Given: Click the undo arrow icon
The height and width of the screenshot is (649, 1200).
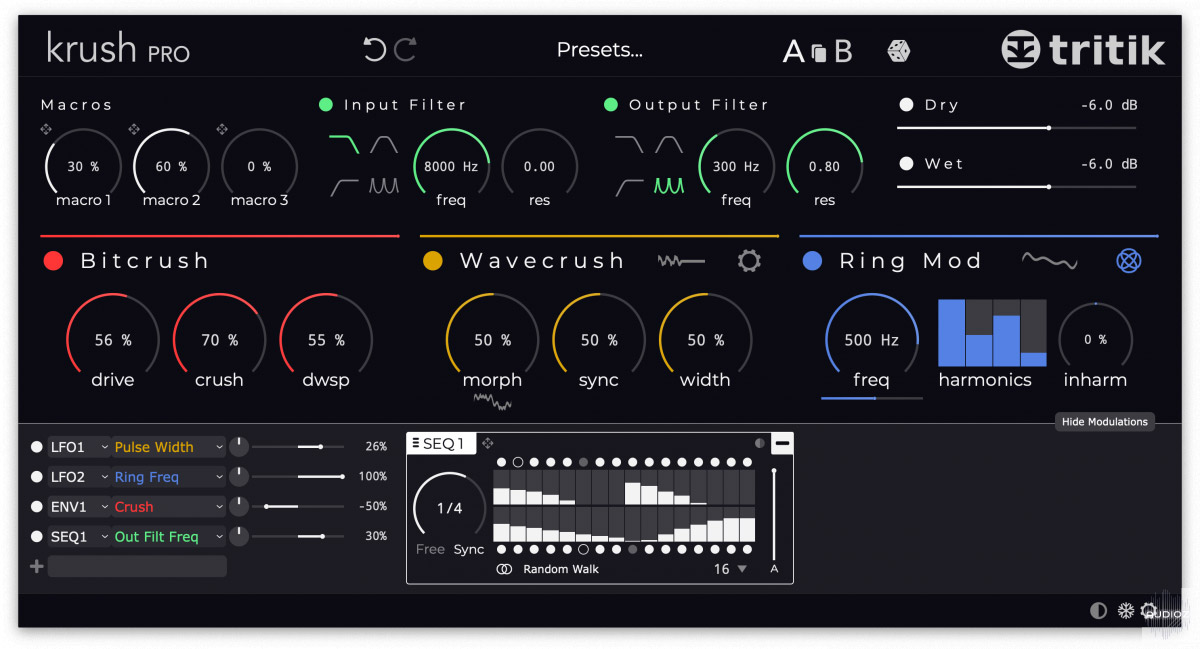Looking at the screenshot, I should click(374, 50).
